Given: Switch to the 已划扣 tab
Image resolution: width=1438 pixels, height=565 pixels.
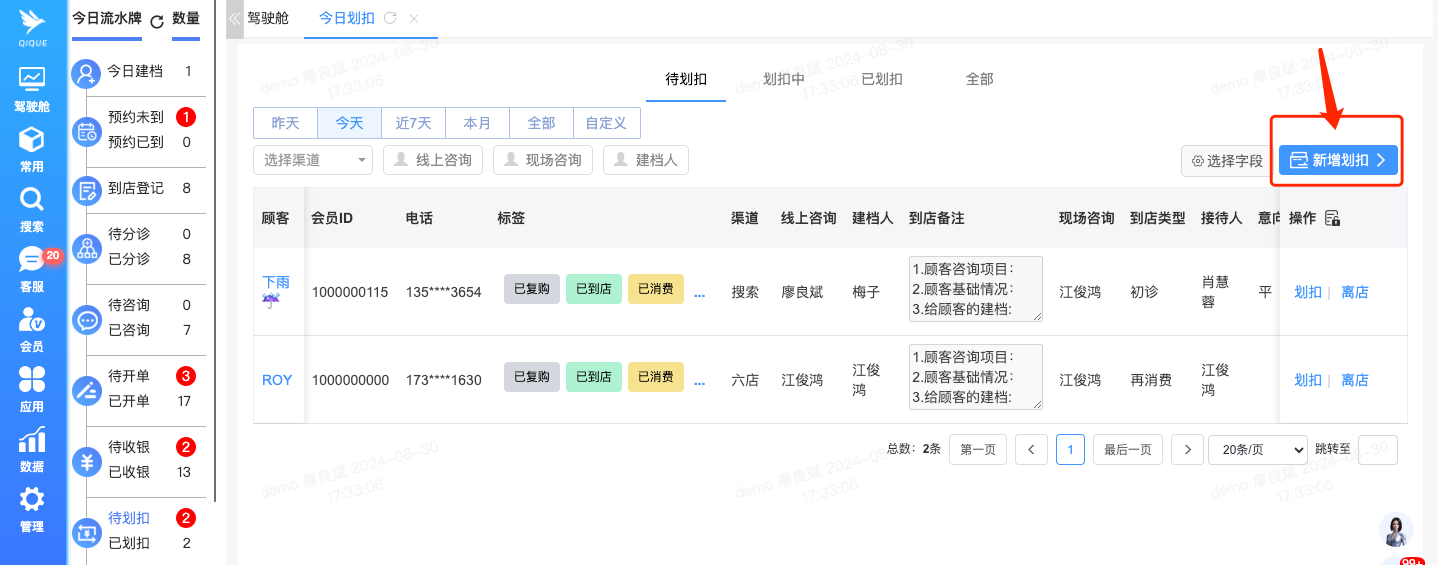Looking at the screenshot, I should (882, 79).
